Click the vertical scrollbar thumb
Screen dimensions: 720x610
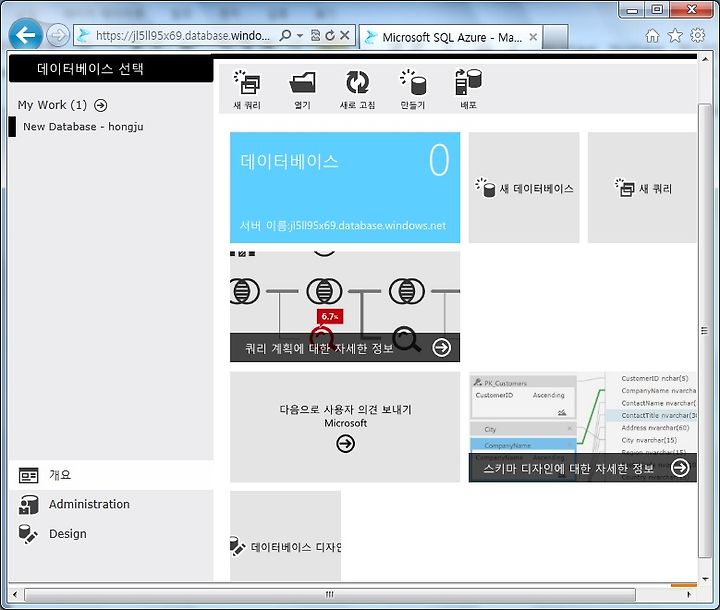tap(704, 330)
